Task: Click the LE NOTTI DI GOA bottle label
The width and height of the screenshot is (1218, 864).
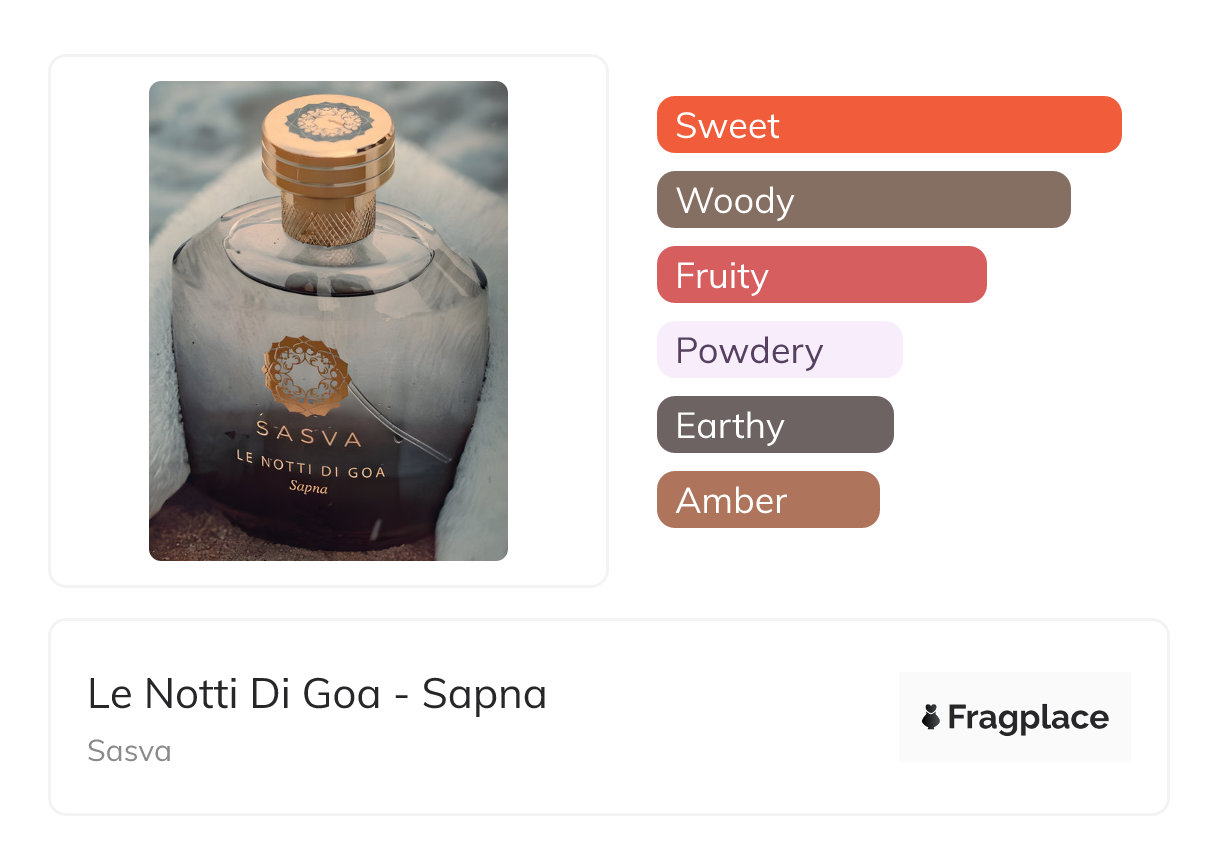Action: [x=310, y=464]
